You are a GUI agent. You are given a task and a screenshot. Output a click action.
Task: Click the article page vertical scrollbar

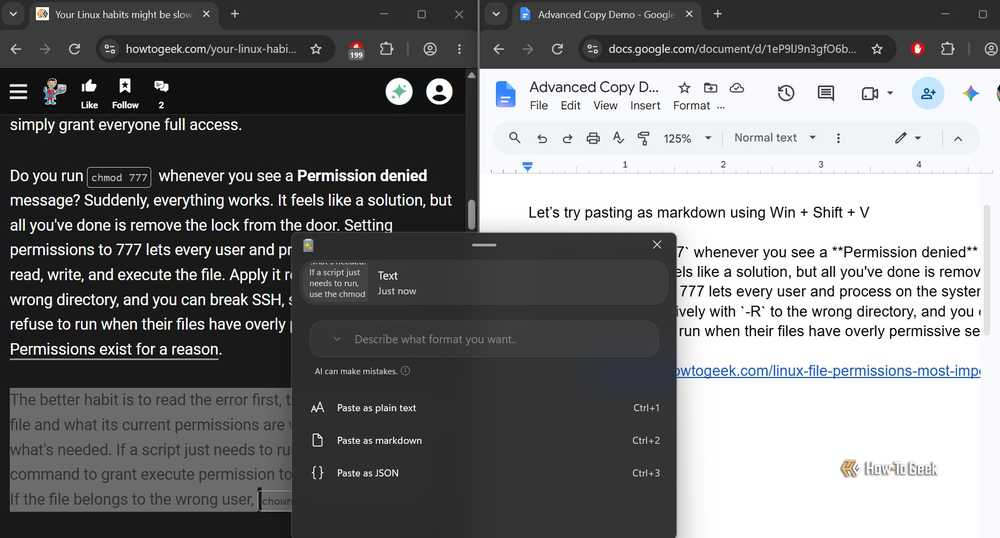click(x=471, y=215)
